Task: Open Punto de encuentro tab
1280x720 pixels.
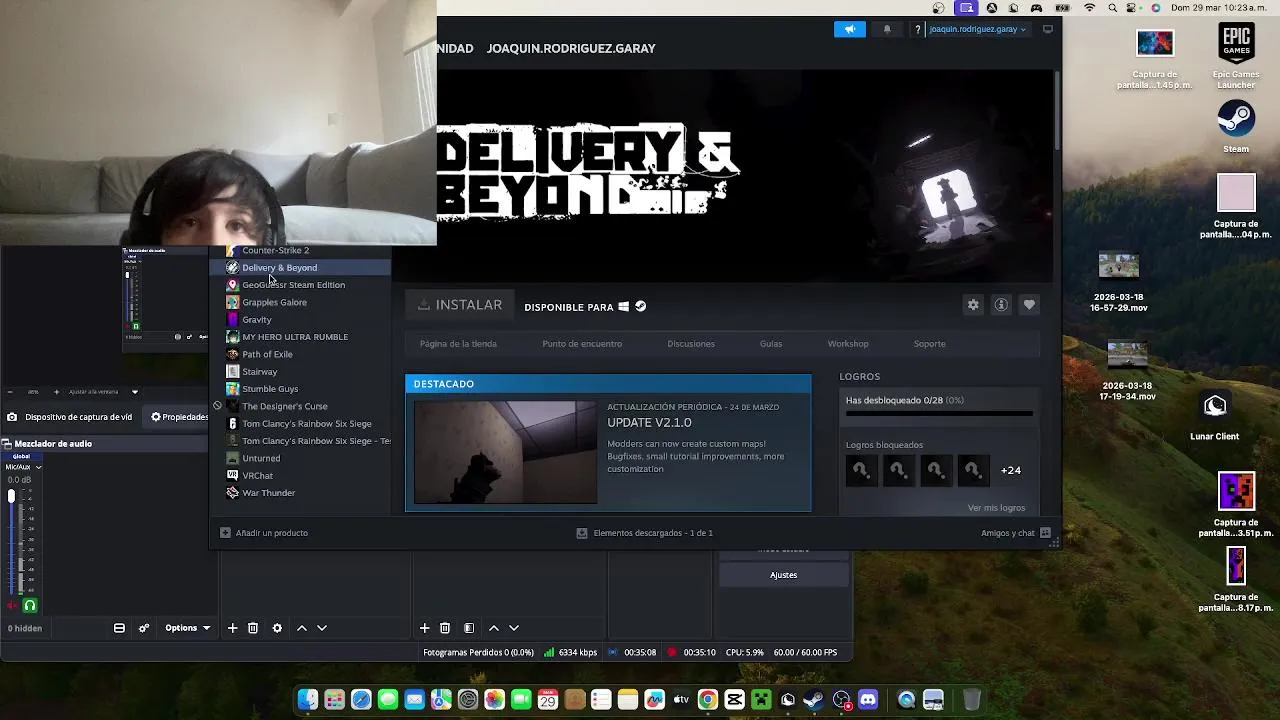Action: coord(582,344)
